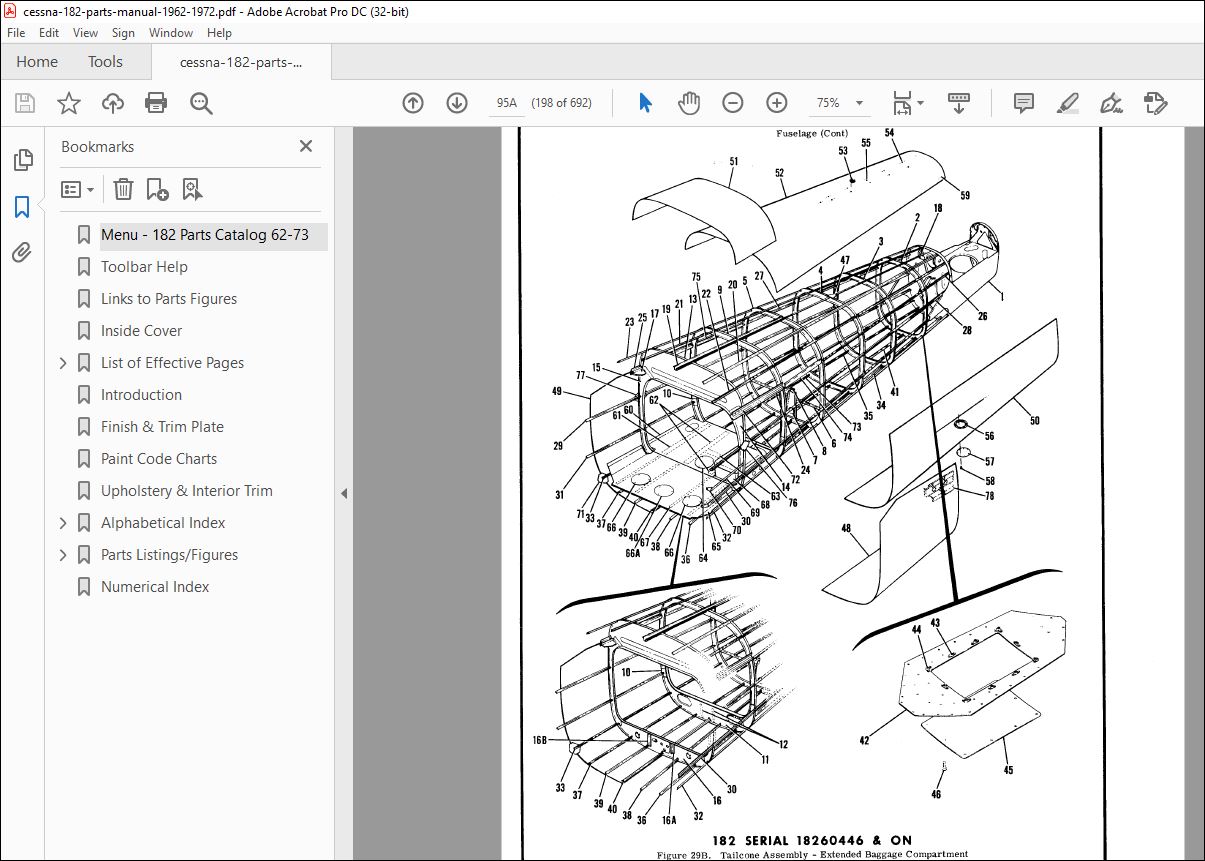
Task: Add a comment note icon
Action: click(1023, 103)
